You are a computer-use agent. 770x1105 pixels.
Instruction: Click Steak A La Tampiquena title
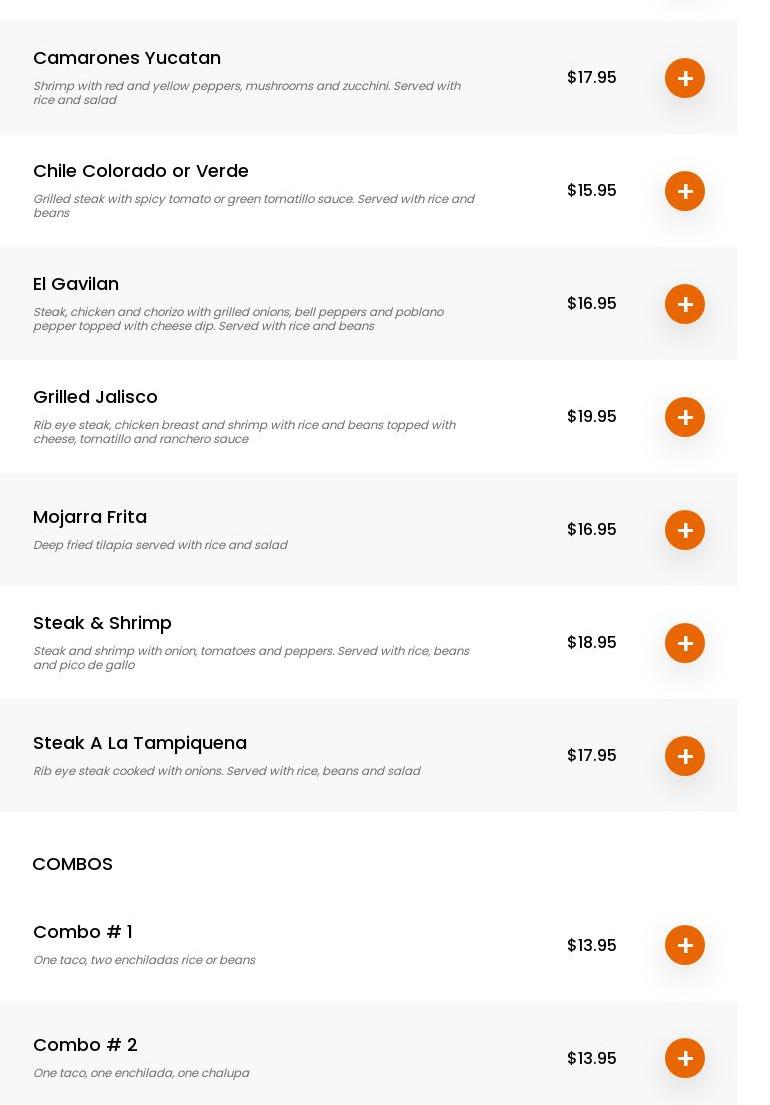140,743
